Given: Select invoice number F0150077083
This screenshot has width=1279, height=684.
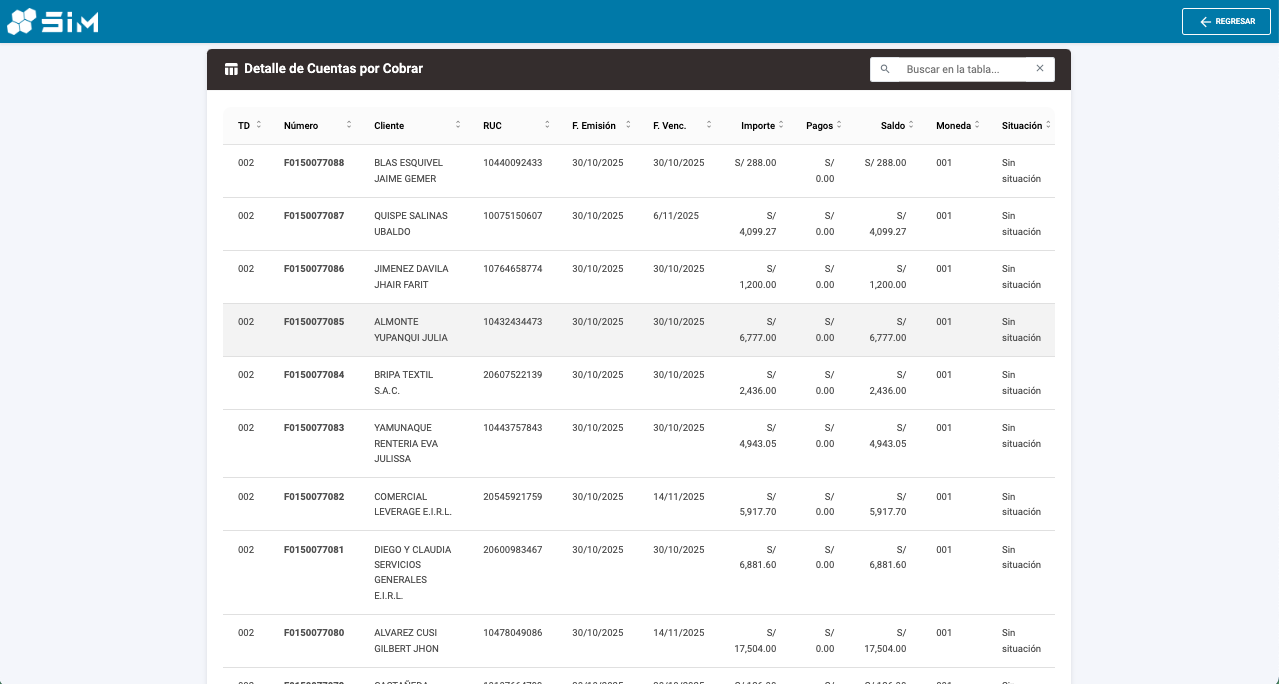Looking at the screenshot, I should [314, 428].
